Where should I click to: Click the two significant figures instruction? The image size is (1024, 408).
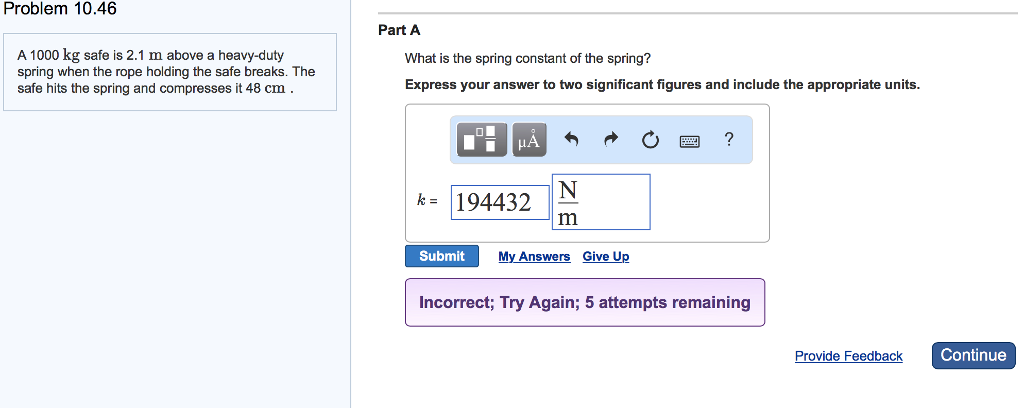(x=662, y=85)
